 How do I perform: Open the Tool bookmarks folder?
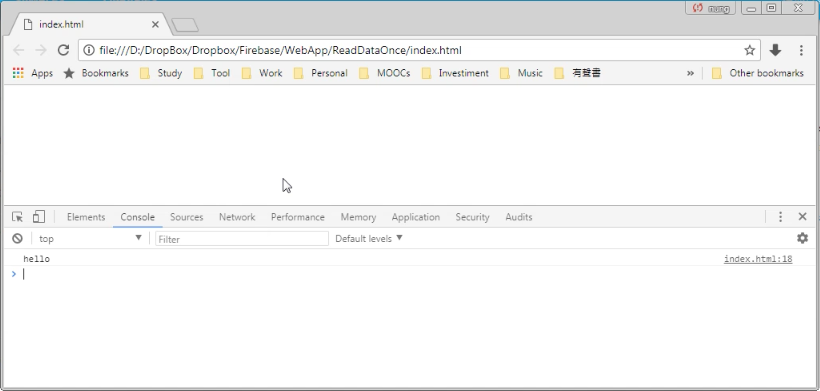(x=212, y=73)
